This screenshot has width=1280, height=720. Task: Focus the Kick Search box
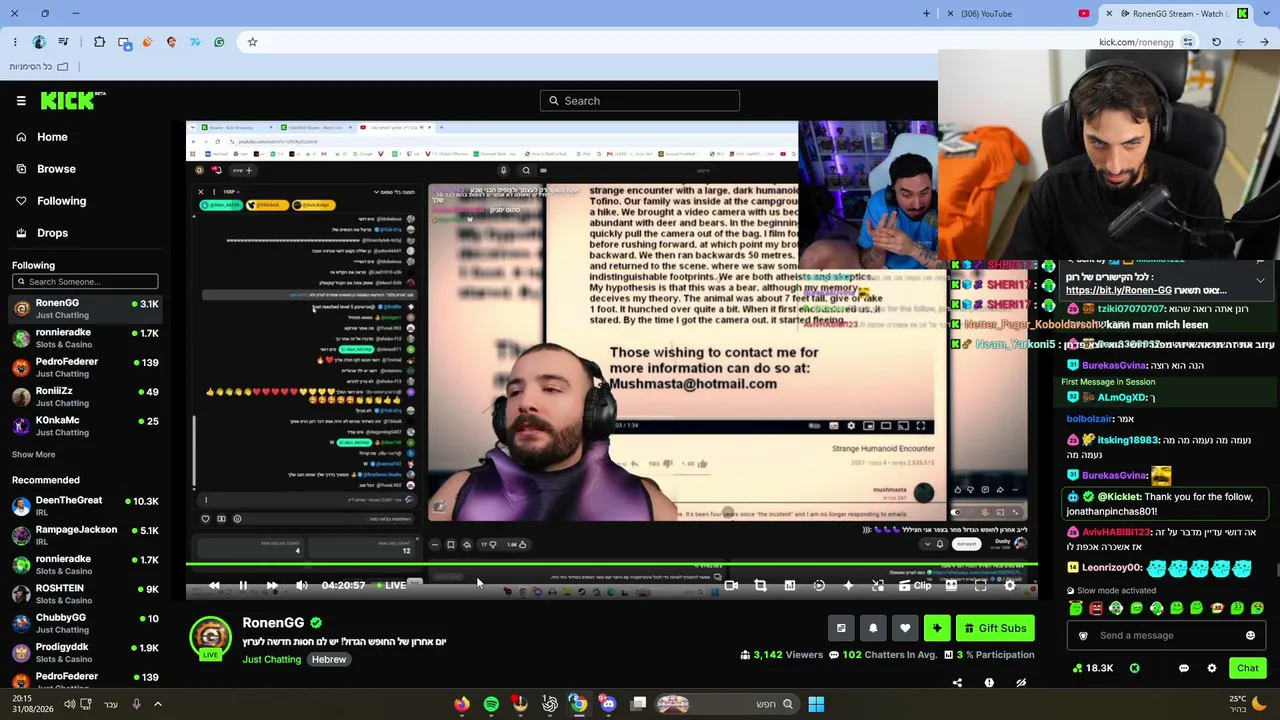click(640, 100)
